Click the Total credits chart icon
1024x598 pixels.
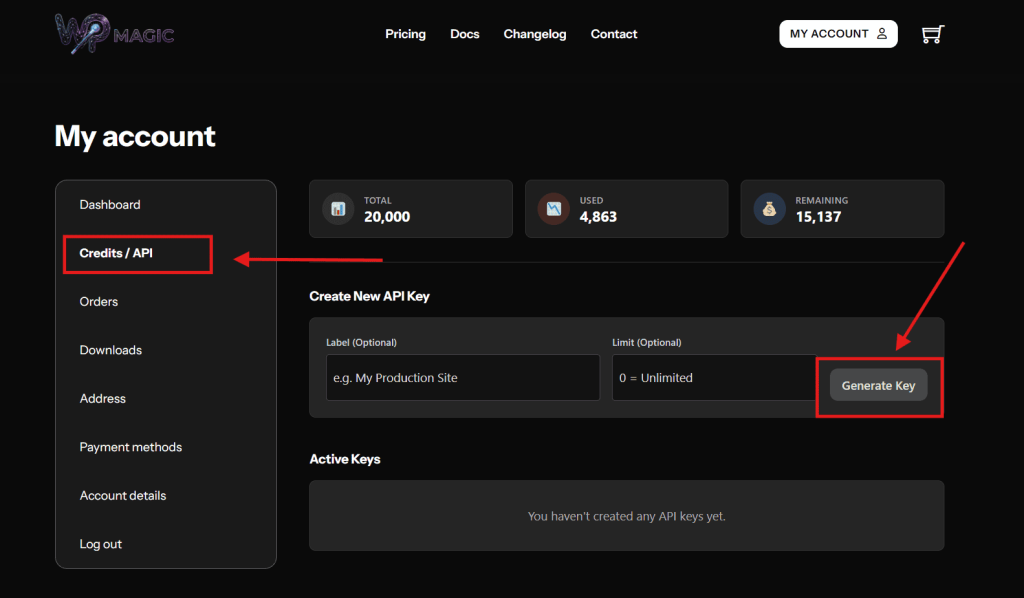[x=338, y=209]
